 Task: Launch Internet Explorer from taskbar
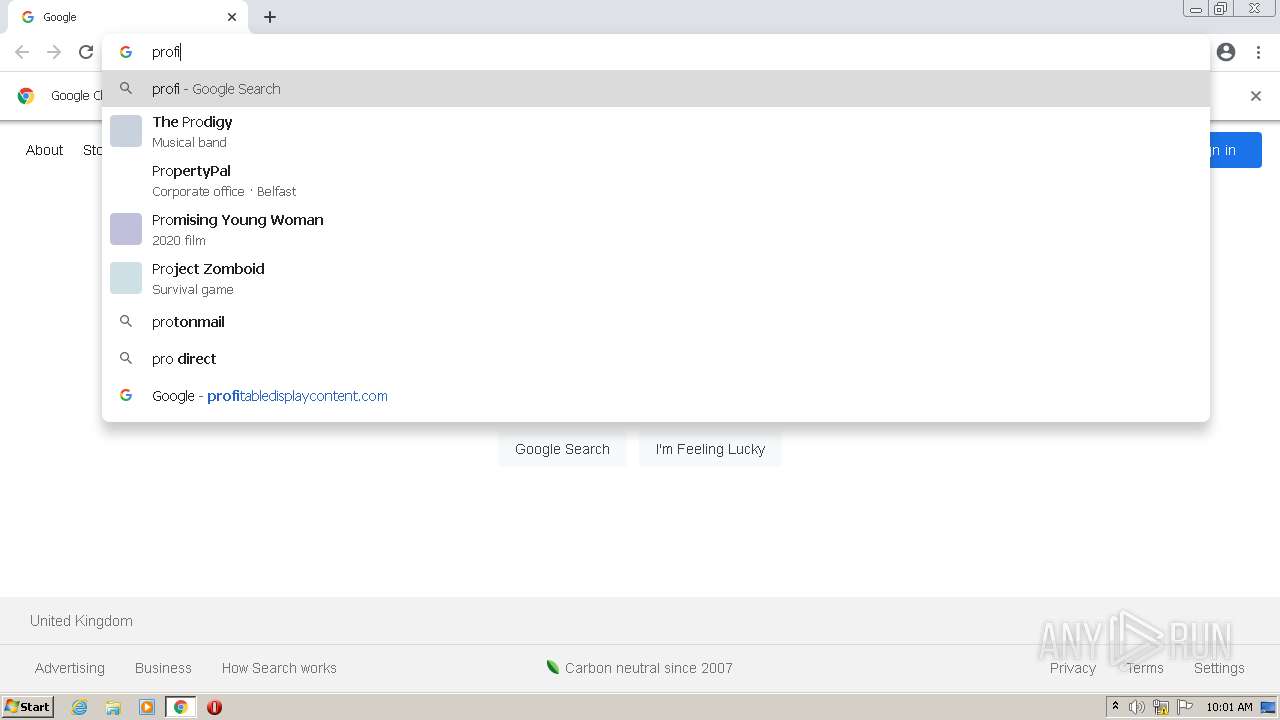click(79, 707)
